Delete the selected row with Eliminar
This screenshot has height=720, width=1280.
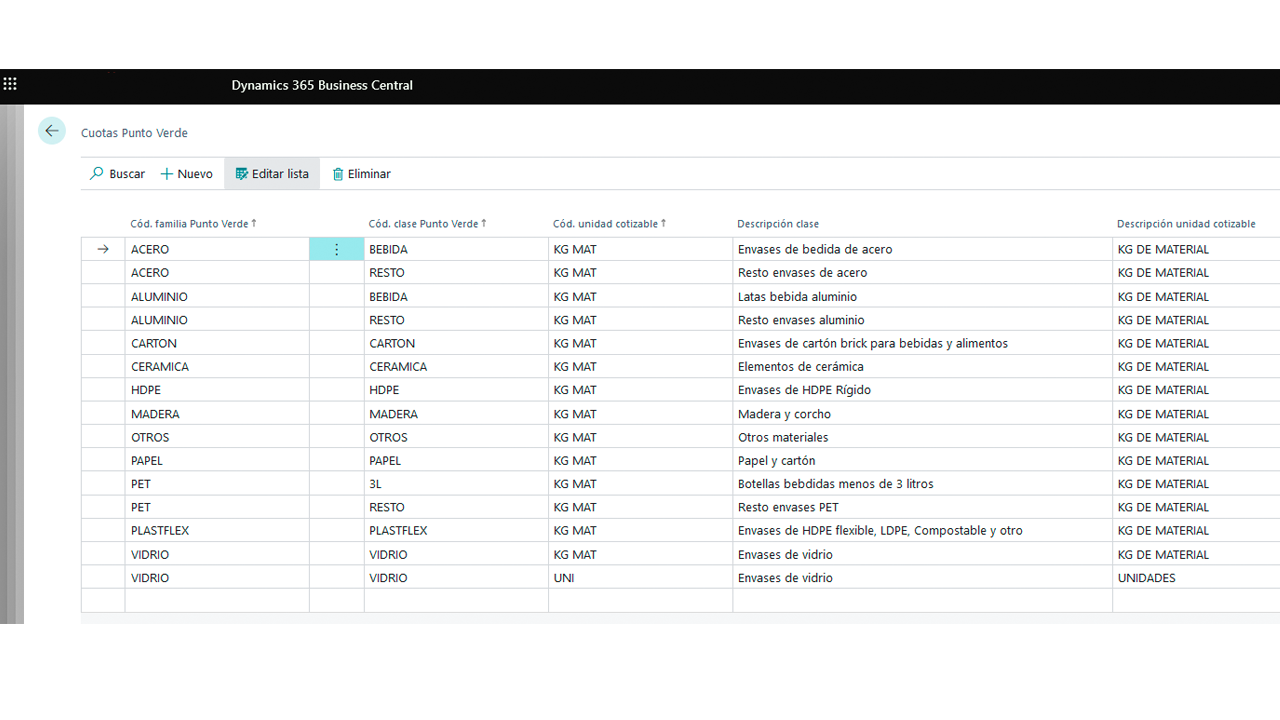point(361,174)
